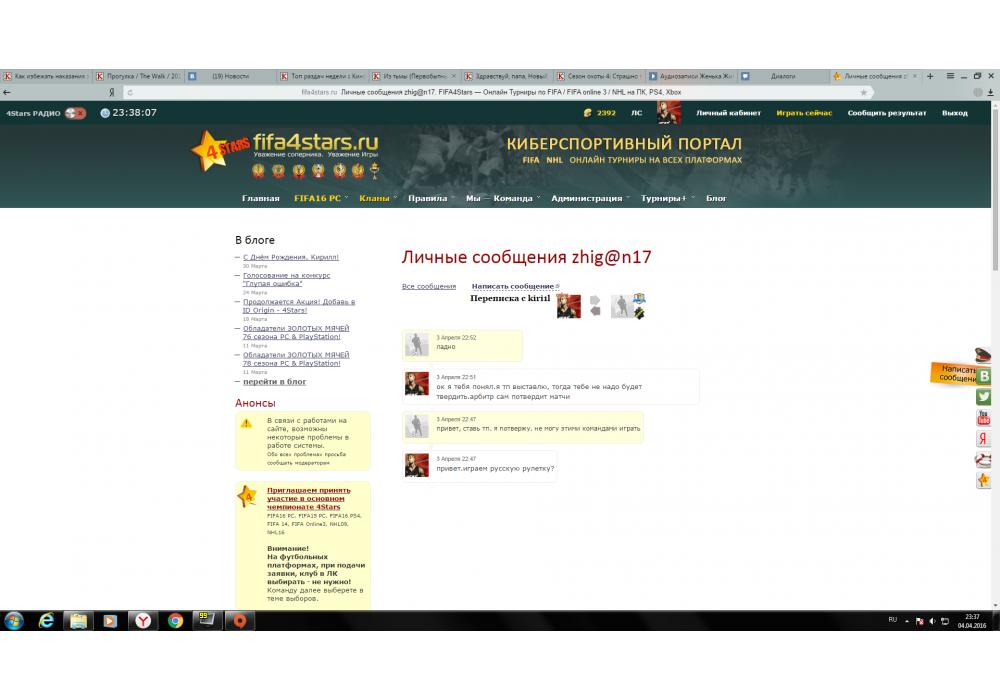
Task: Click Играть сейчас
Action: [804, 113]
